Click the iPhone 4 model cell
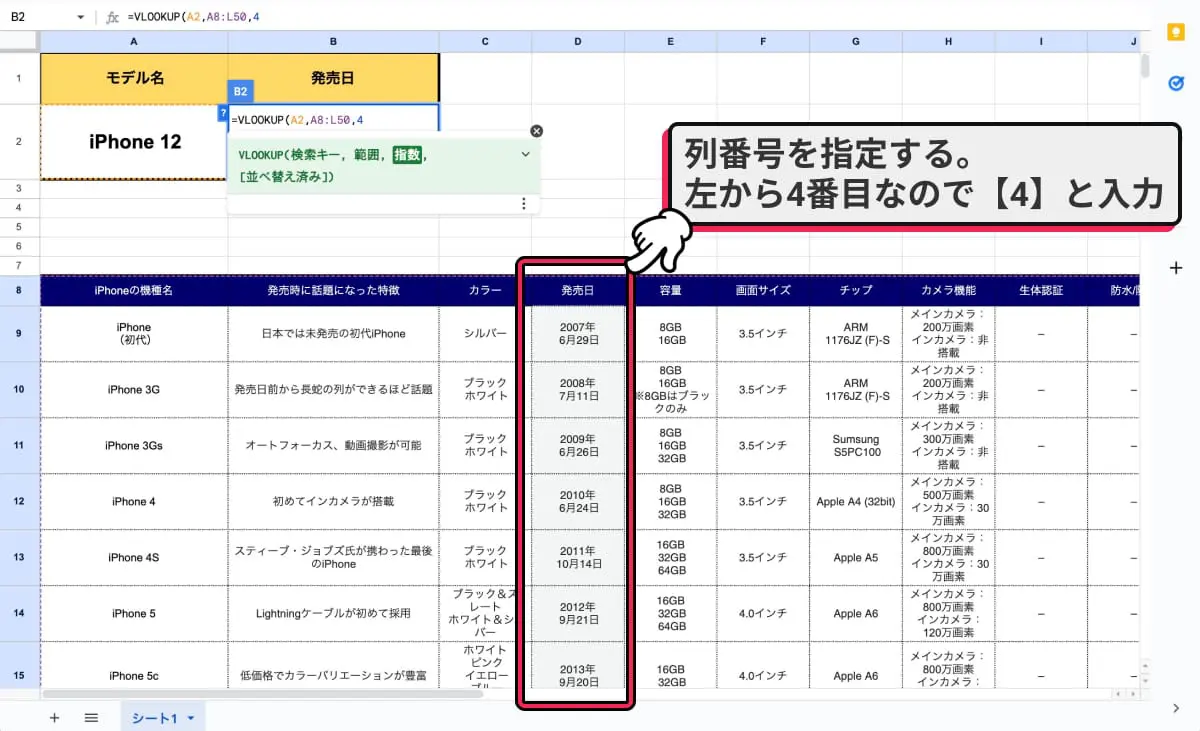 coord(134,501)
